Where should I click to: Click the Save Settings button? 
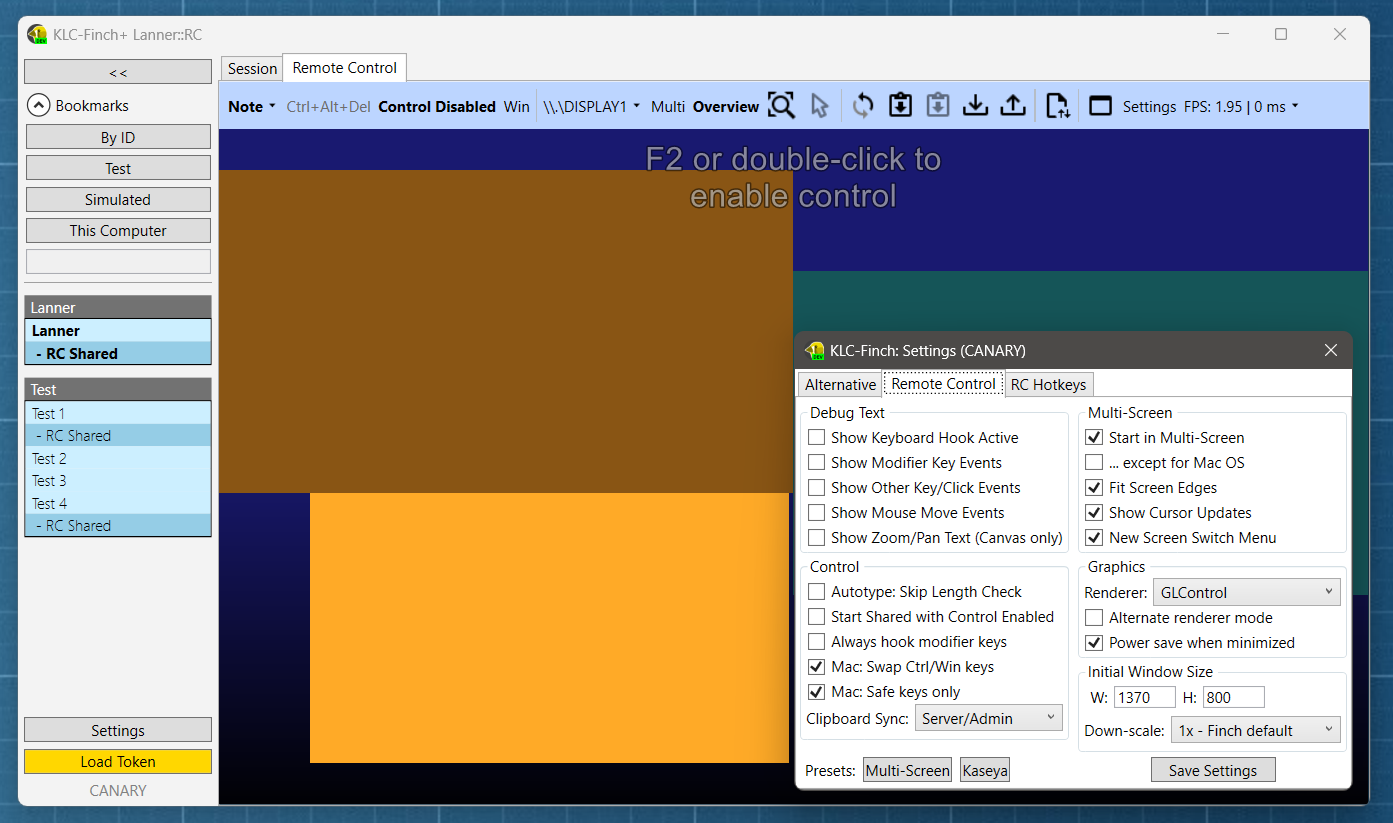click(1213, 770)
